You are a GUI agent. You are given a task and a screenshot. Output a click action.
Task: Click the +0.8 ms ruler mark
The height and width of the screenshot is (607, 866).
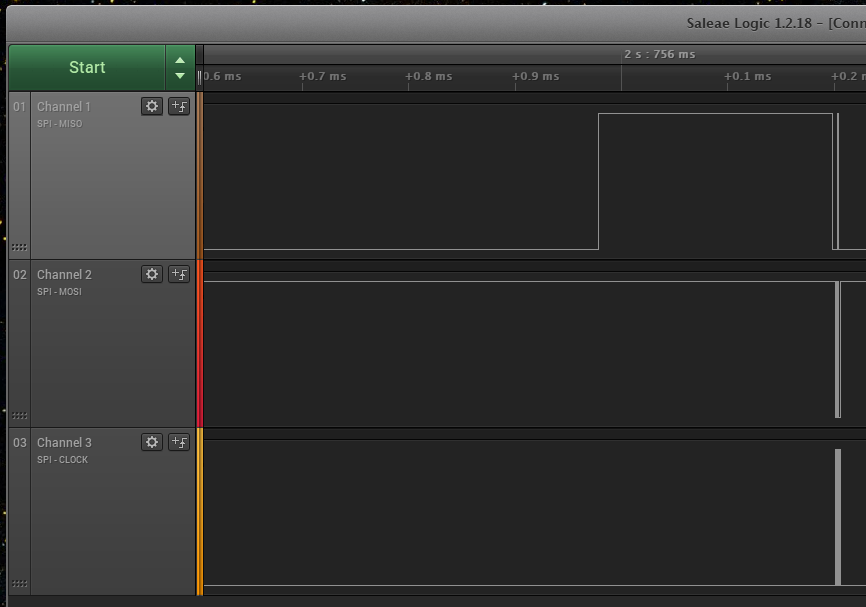coord(429,76)
